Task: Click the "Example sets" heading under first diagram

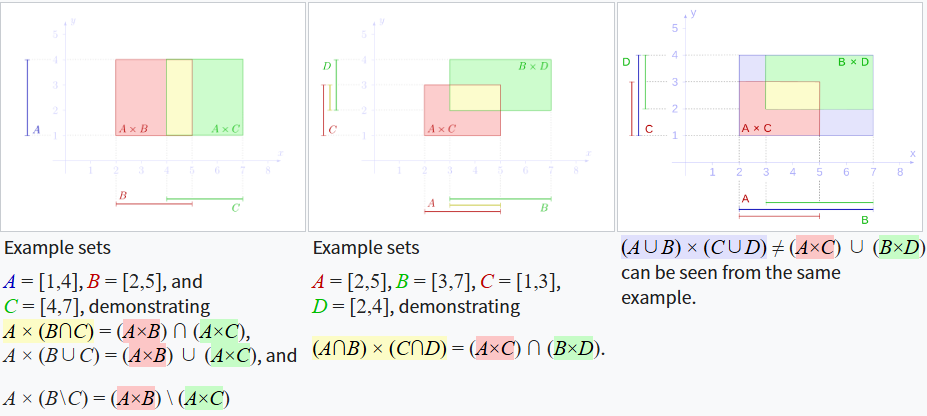Action: [58, 247]
